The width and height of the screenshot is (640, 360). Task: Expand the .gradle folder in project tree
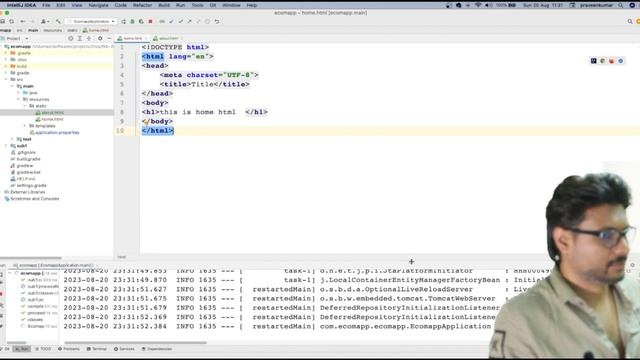coord(6,53)
